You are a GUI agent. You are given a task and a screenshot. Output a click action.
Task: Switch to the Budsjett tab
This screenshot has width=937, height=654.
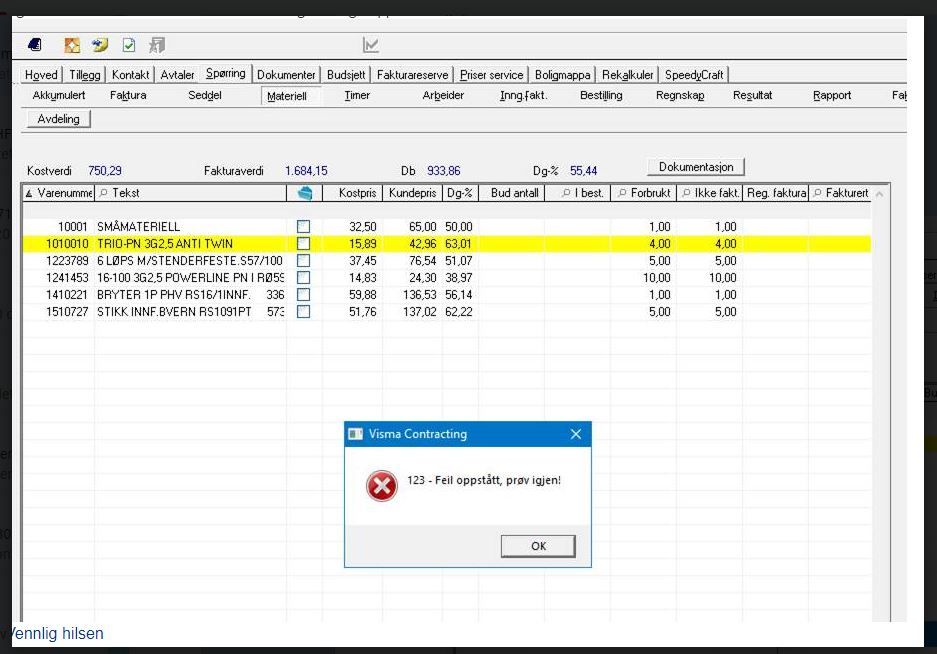(x=346, y=75)
